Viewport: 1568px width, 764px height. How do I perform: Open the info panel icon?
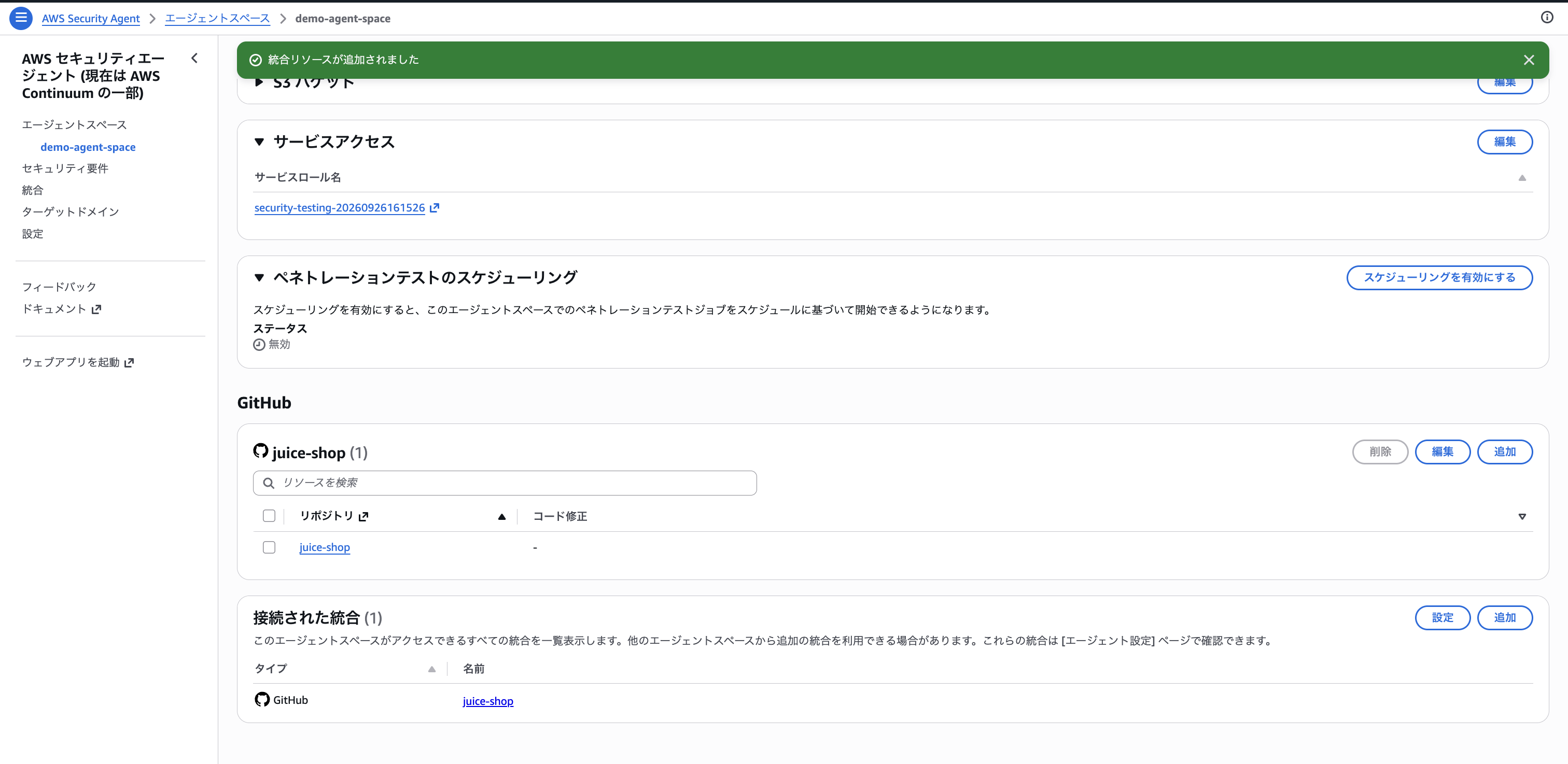pyautogui.click(x=1547, y=18)
